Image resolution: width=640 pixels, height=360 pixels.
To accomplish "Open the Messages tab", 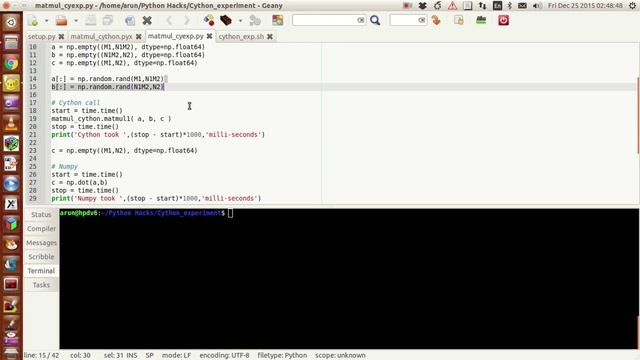I will coord(41,243).
